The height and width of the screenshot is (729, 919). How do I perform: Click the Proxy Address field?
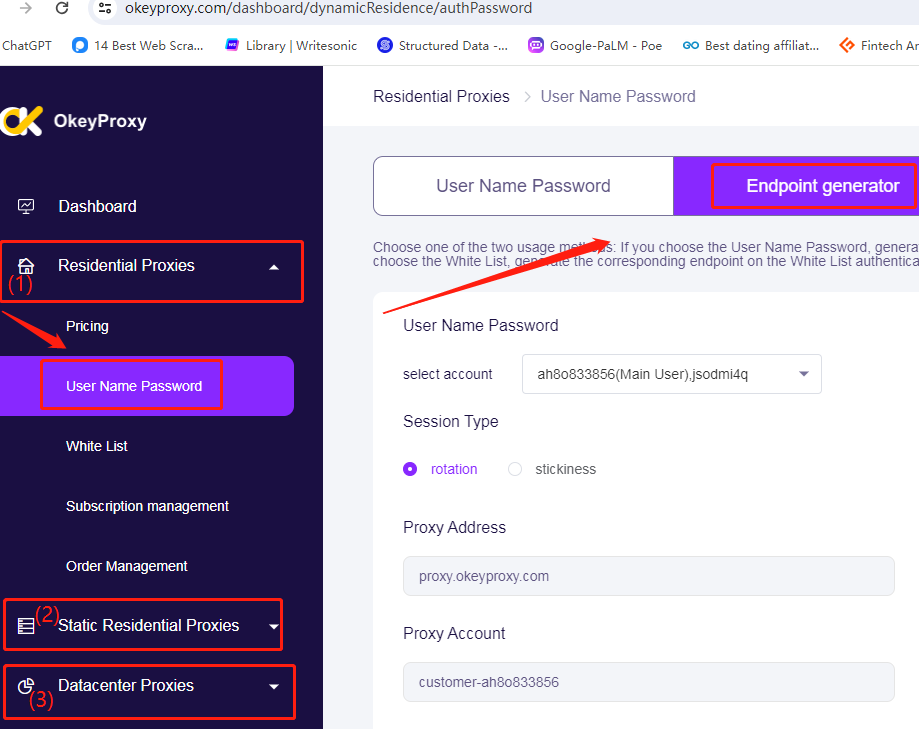tap(648, 576)
